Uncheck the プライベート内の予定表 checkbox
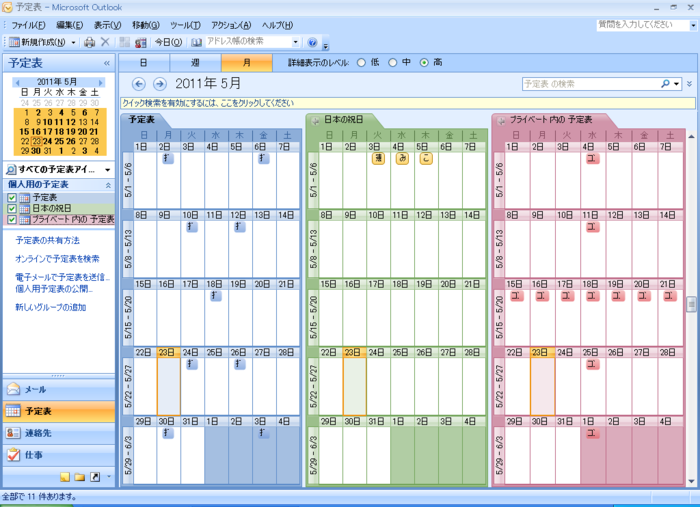 point(12,220)
